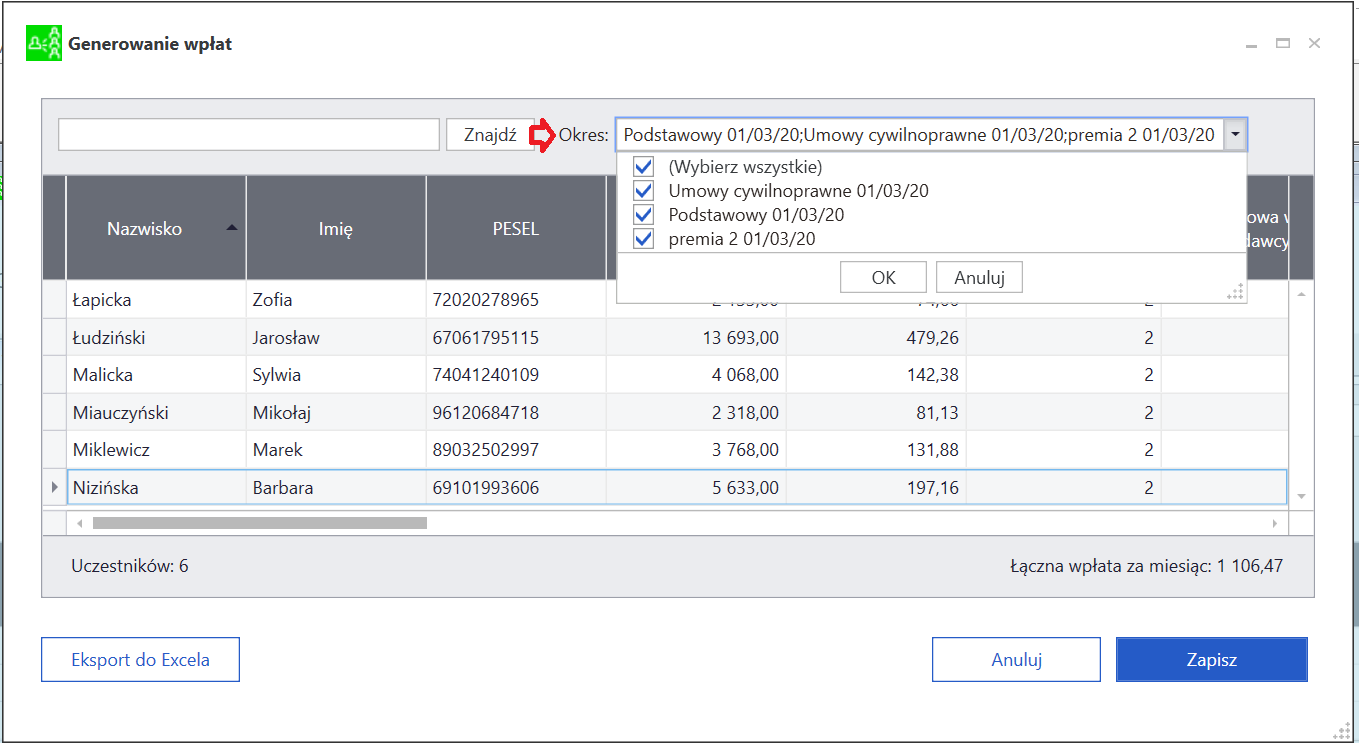This screenshot has height=743, width=1359.
Task: Click the PESEL column header
Action: pyautogui.click(x=516, y=228)
